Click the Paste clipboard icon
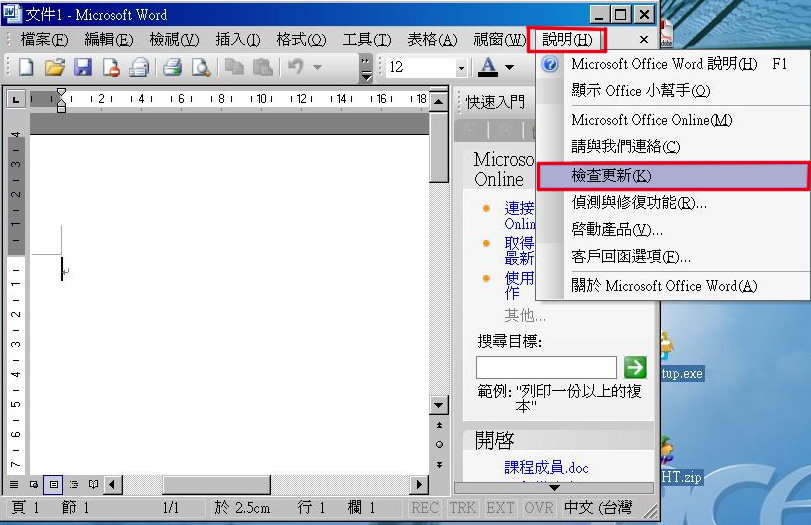 coord(263,67)
